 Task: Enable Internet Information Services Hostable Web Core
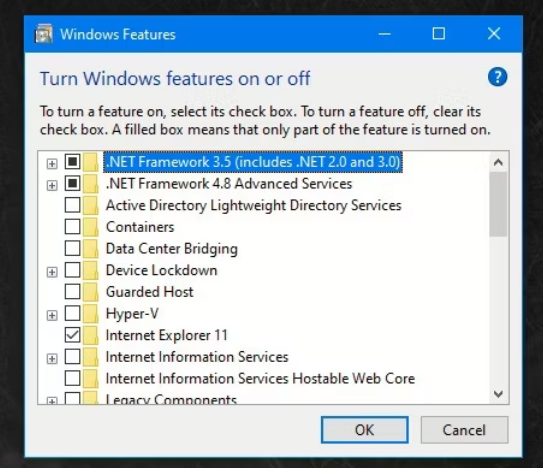point(72,378)
